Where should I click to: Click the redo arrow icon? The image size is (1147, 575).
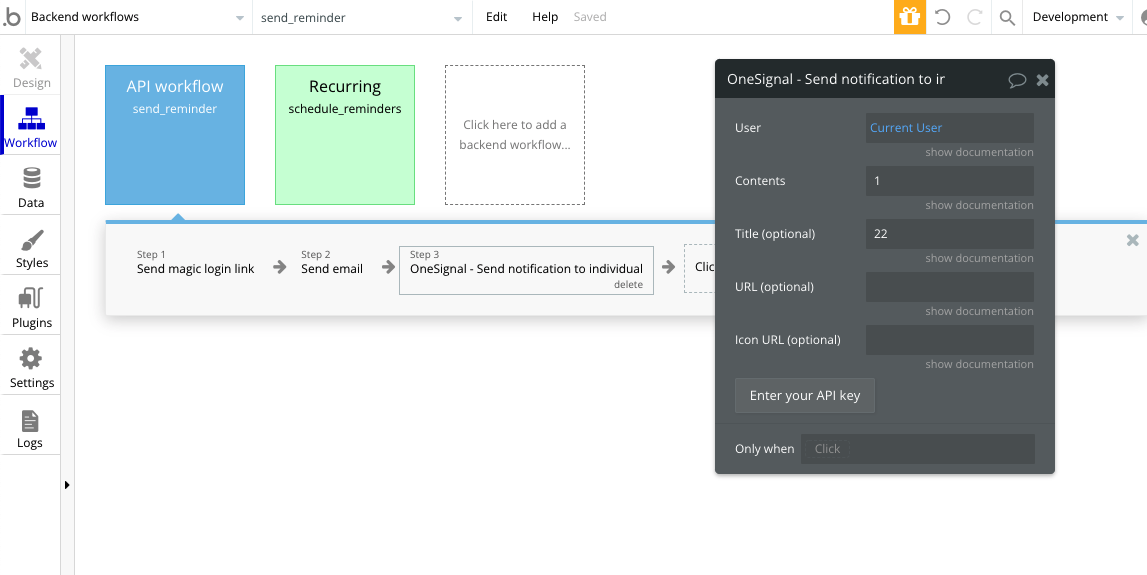click(974, 17)
